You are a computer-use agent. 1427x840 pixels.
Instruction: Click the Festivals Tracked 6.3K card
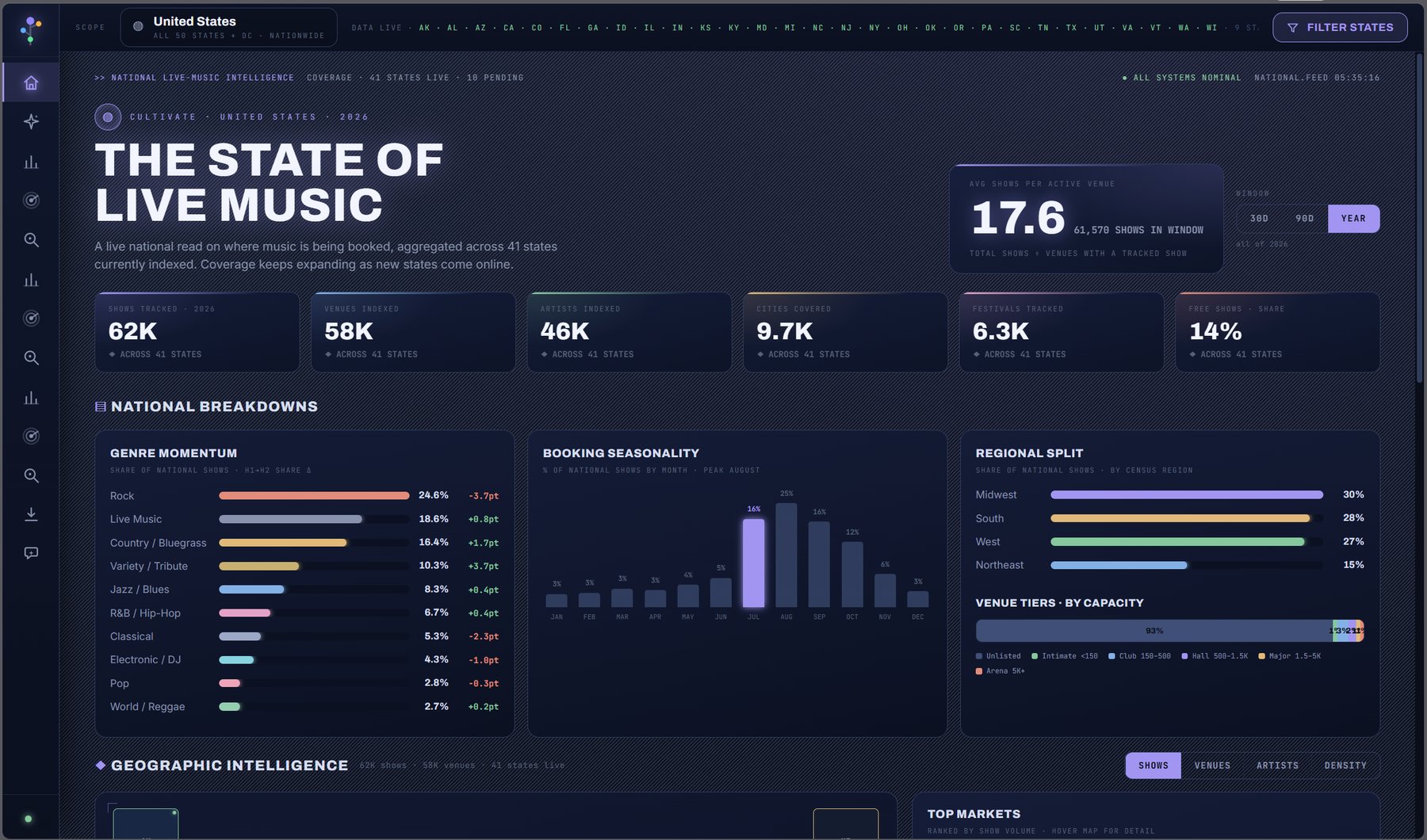click(x=1062, y=332)
